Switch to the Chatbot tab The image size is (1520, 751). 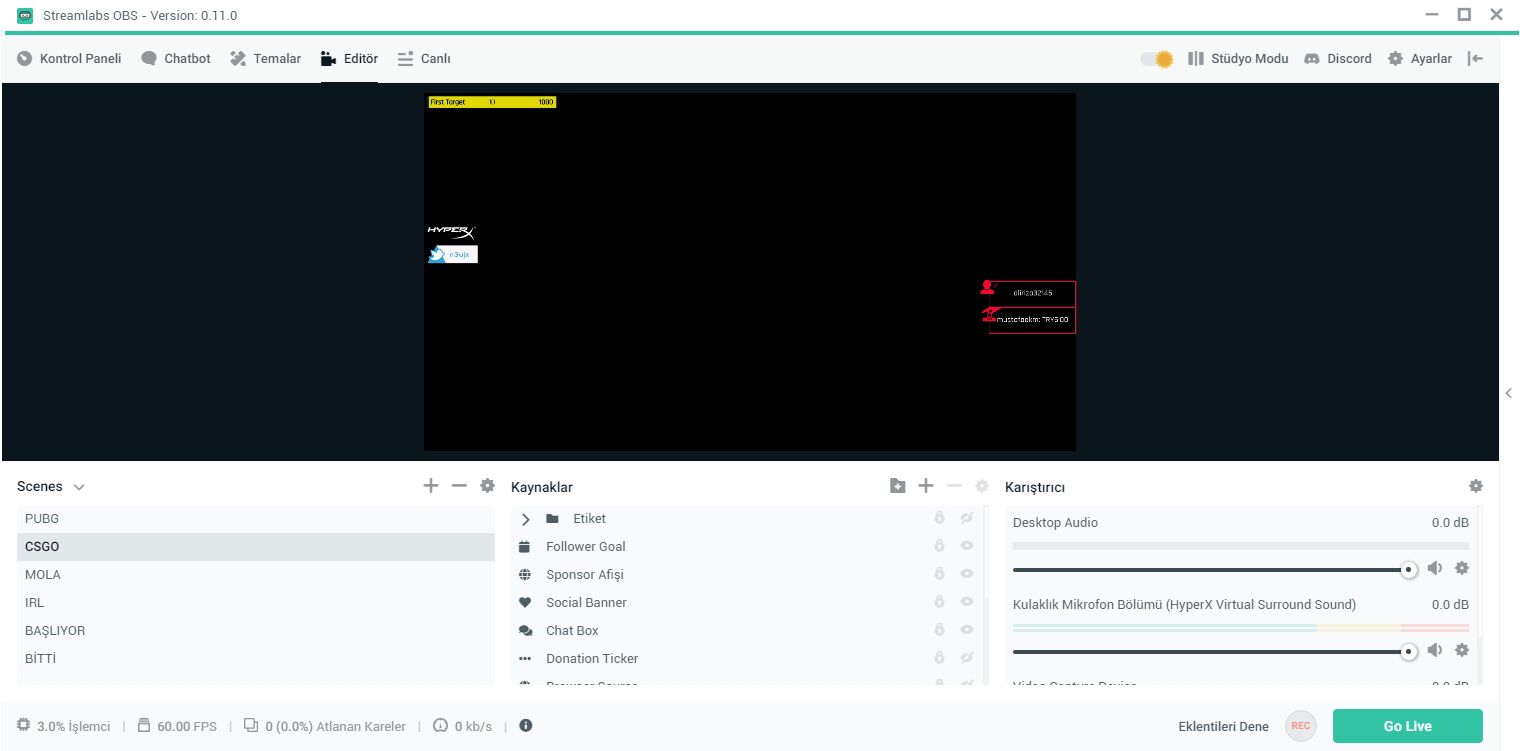pos(176,59)
